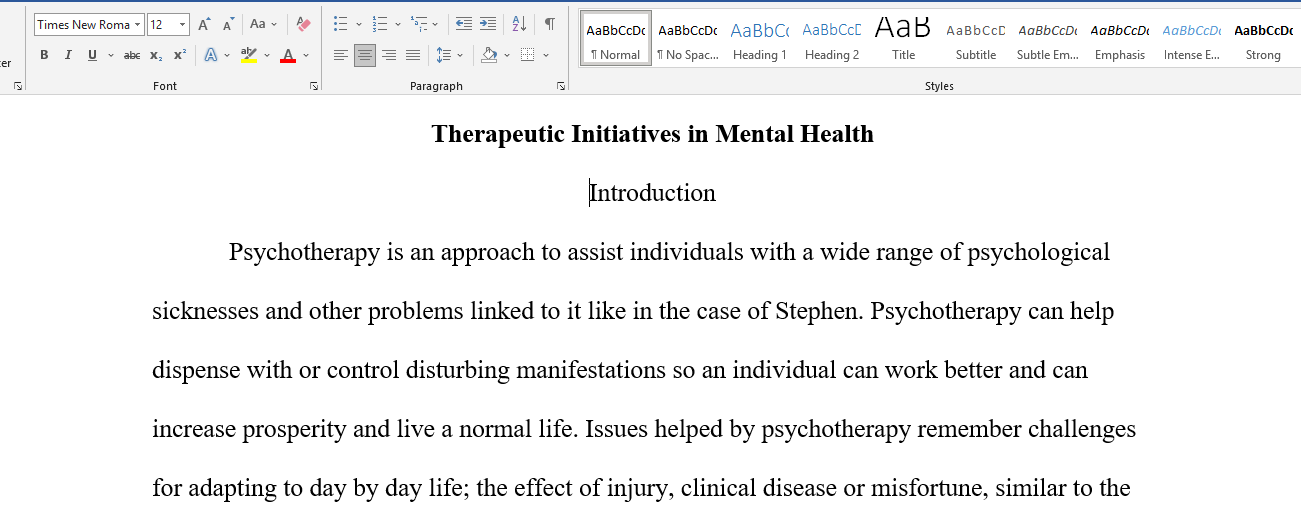Viewport: 1301px width, 526px height.
Task: Increase font size with Grow Font
Action: 204,24
